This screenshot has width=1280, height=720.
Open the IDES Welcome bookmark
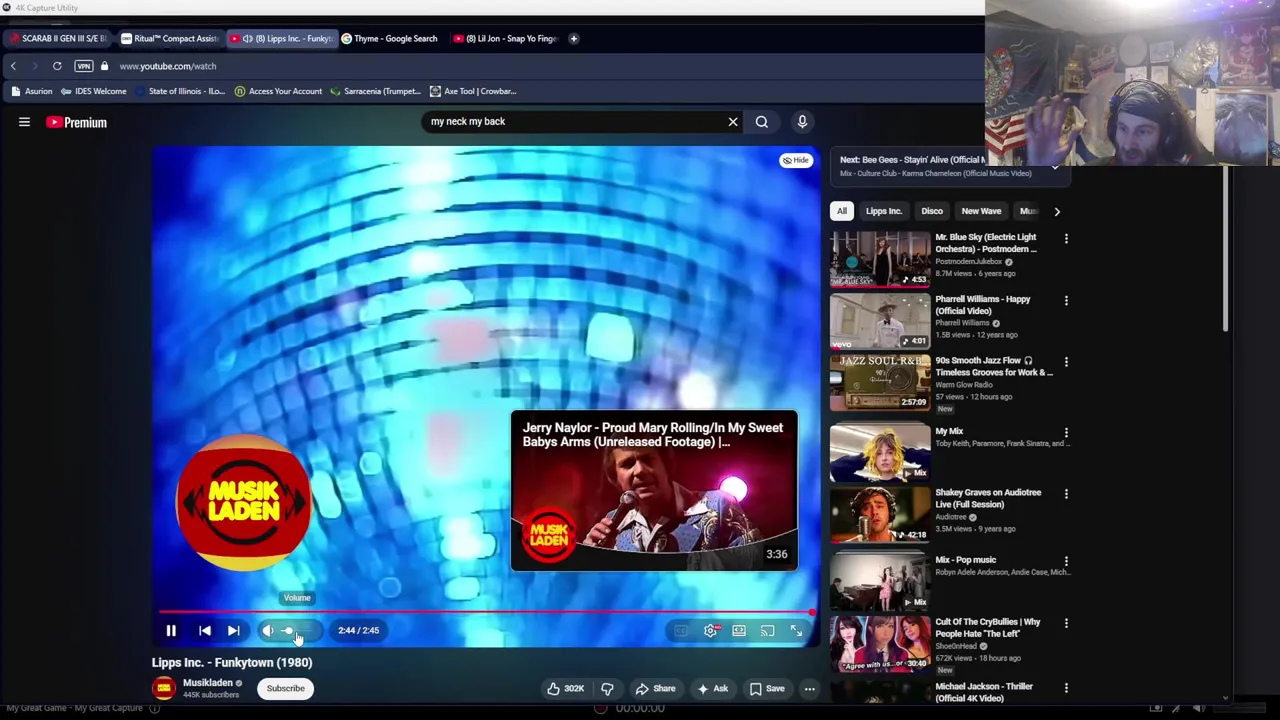coord(94,91)
